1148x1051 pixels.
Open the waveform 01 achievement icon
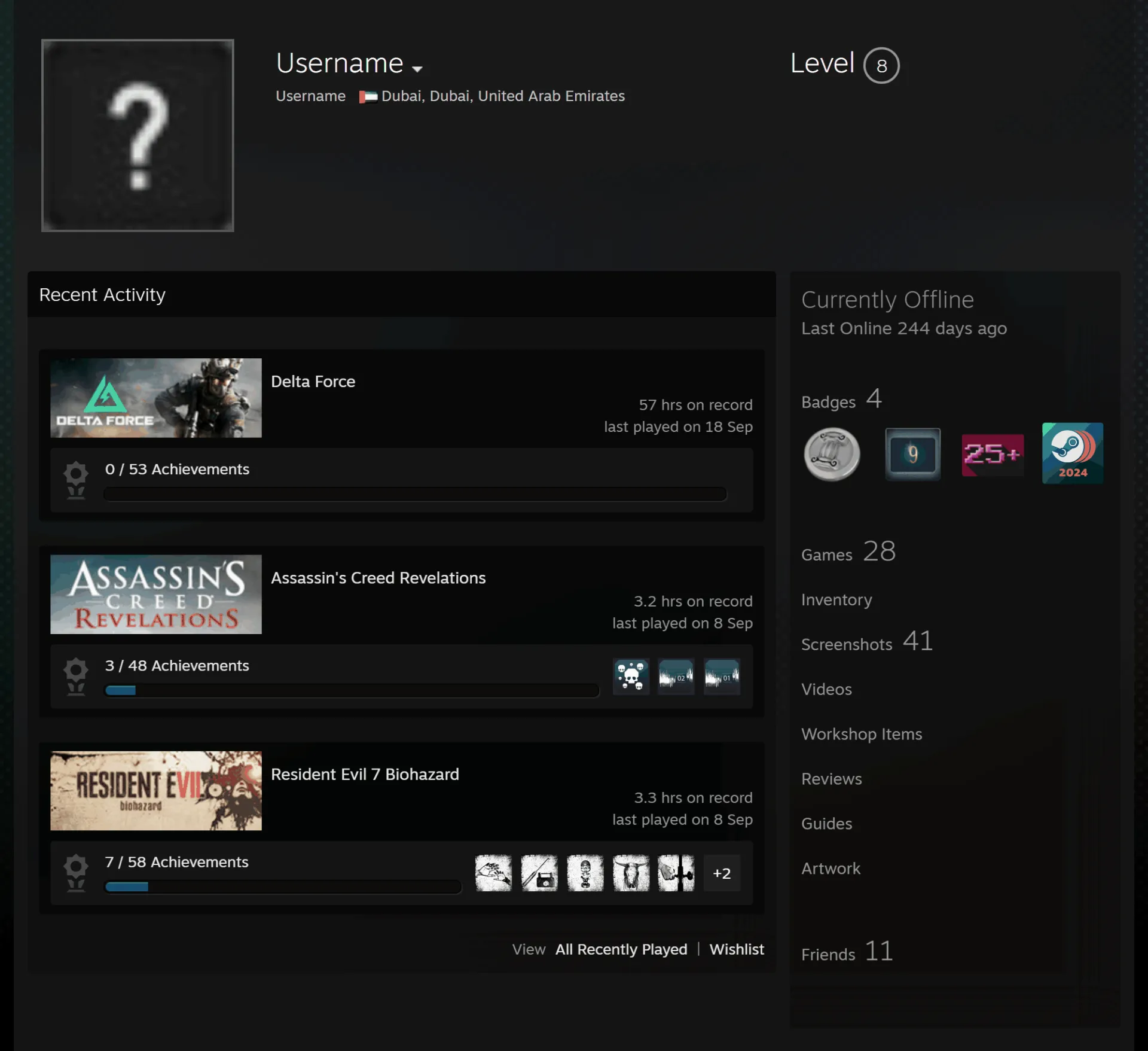722,677
